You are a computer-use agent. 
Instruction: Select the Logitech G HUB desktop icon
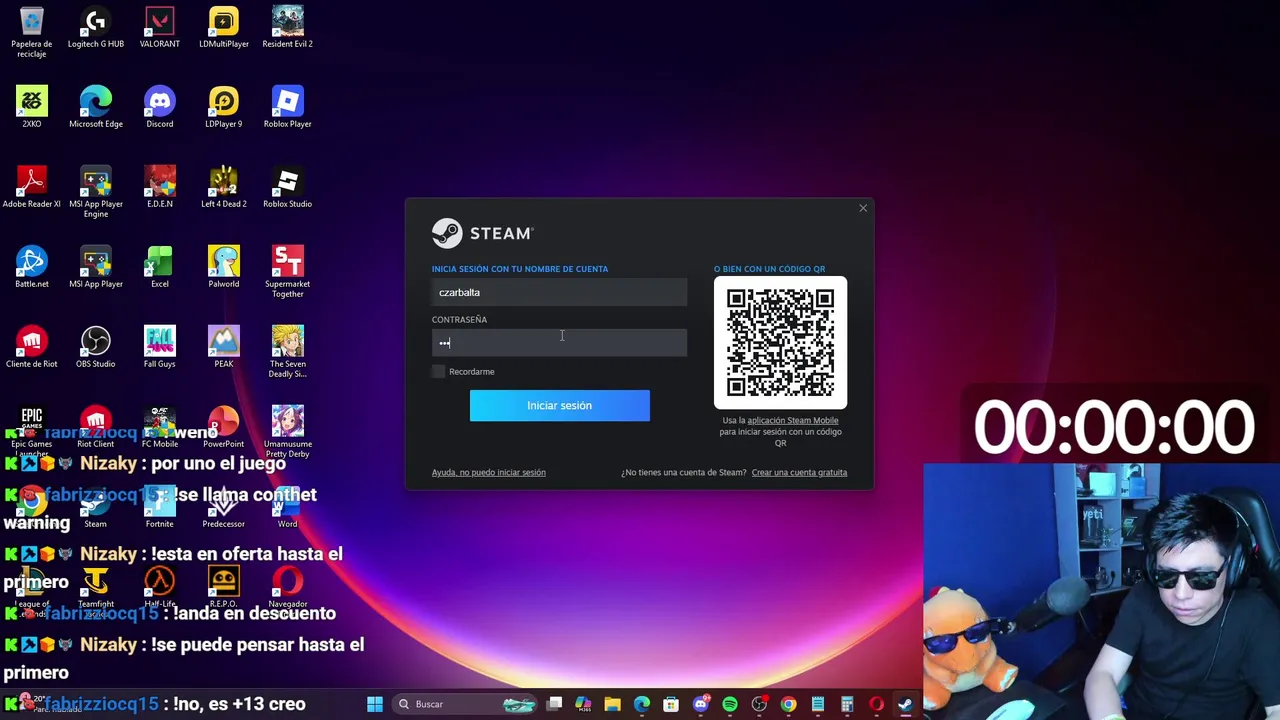95,27
